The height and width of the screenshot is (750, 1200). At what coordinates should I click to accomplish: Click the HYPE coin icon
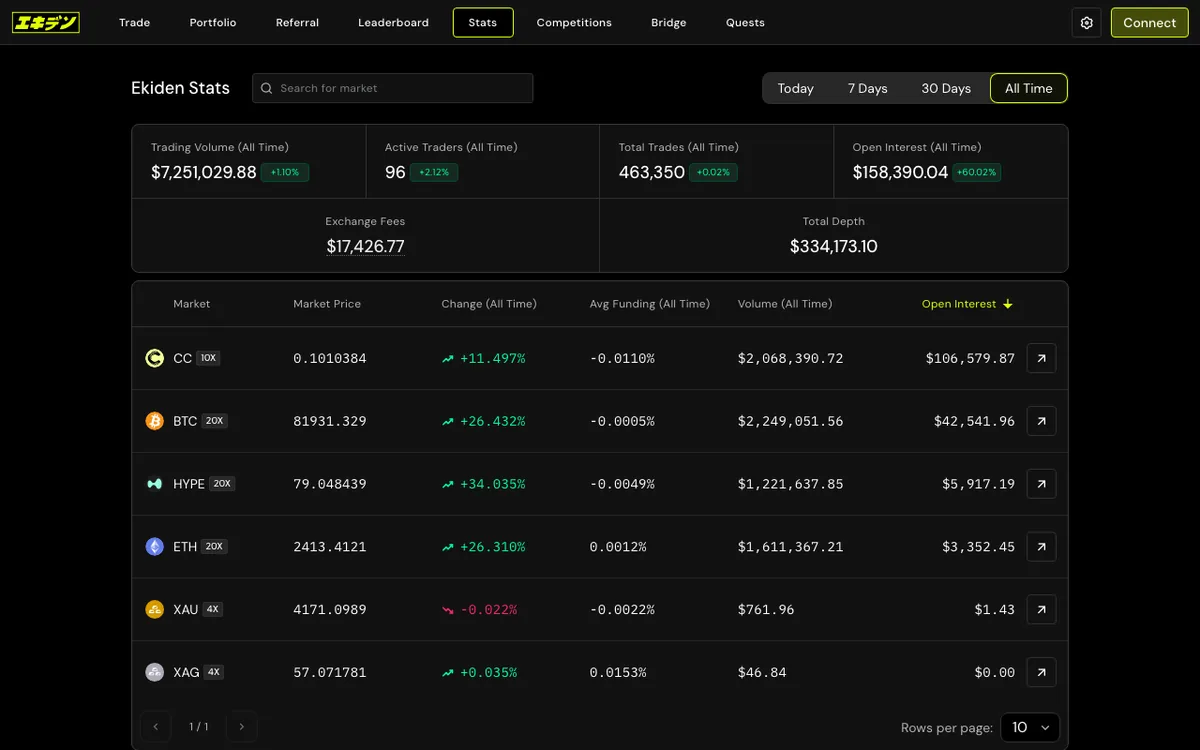[154, 484]
